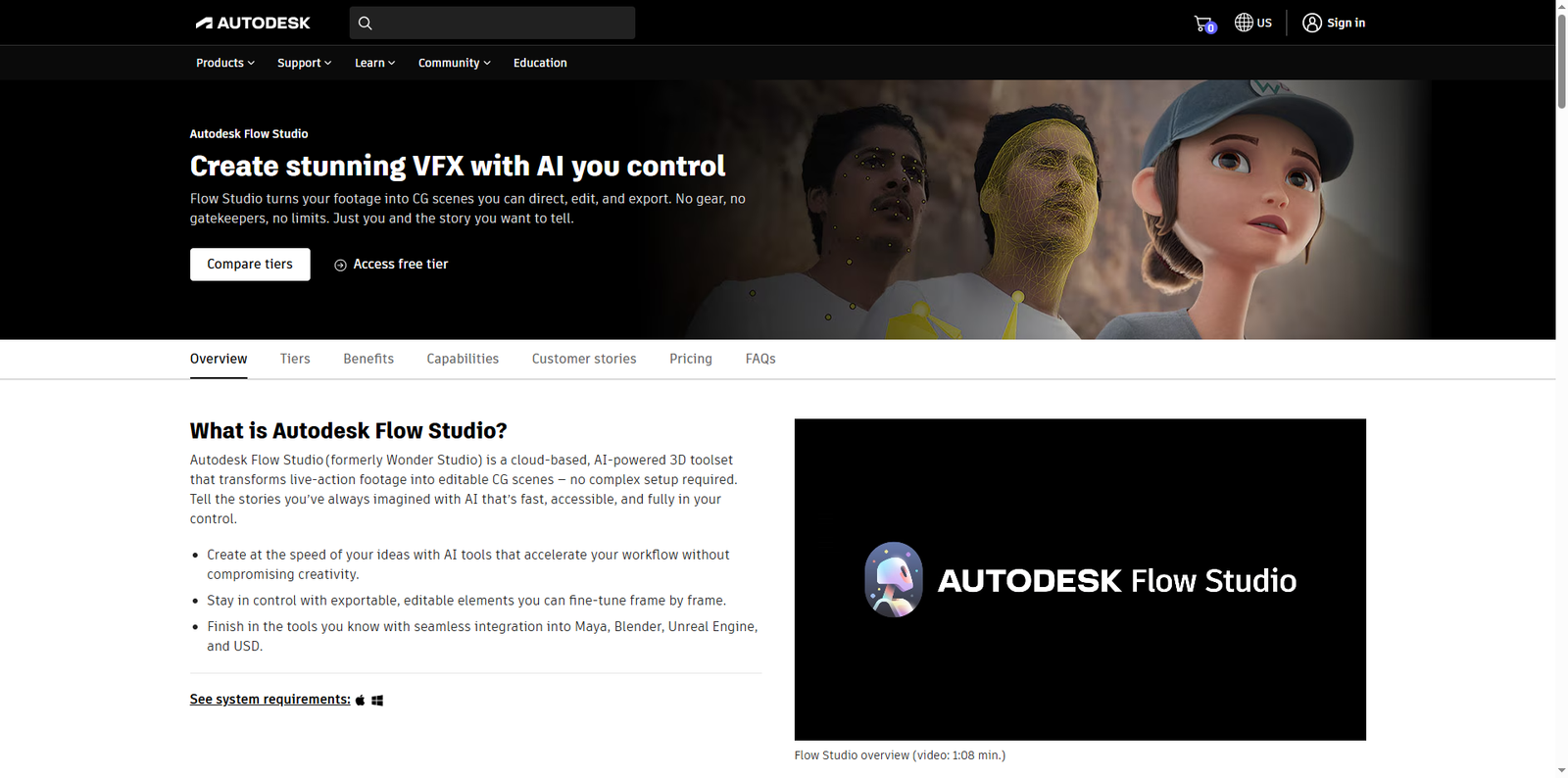The width and height of the screenshot is (1568, 778).
Task: Click the search magnifier icon
Action: 366,23
